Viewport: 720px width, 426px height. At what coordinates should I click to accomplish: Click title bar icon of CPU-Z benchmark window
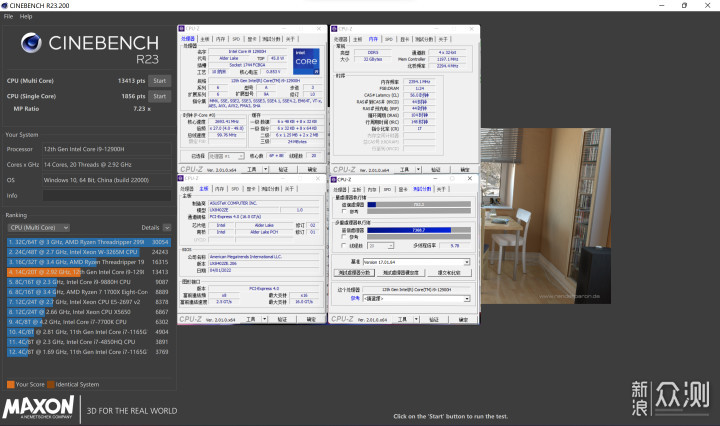(334, 179)
